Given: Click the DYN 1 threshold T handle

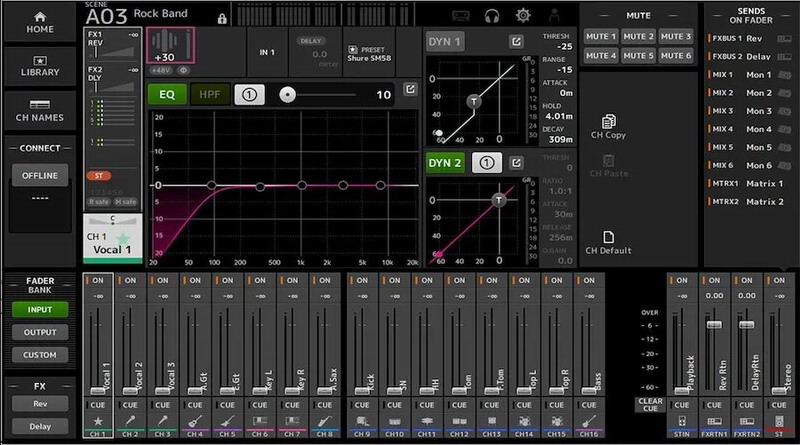Looking at the screenshot, I should click(474, 101).
